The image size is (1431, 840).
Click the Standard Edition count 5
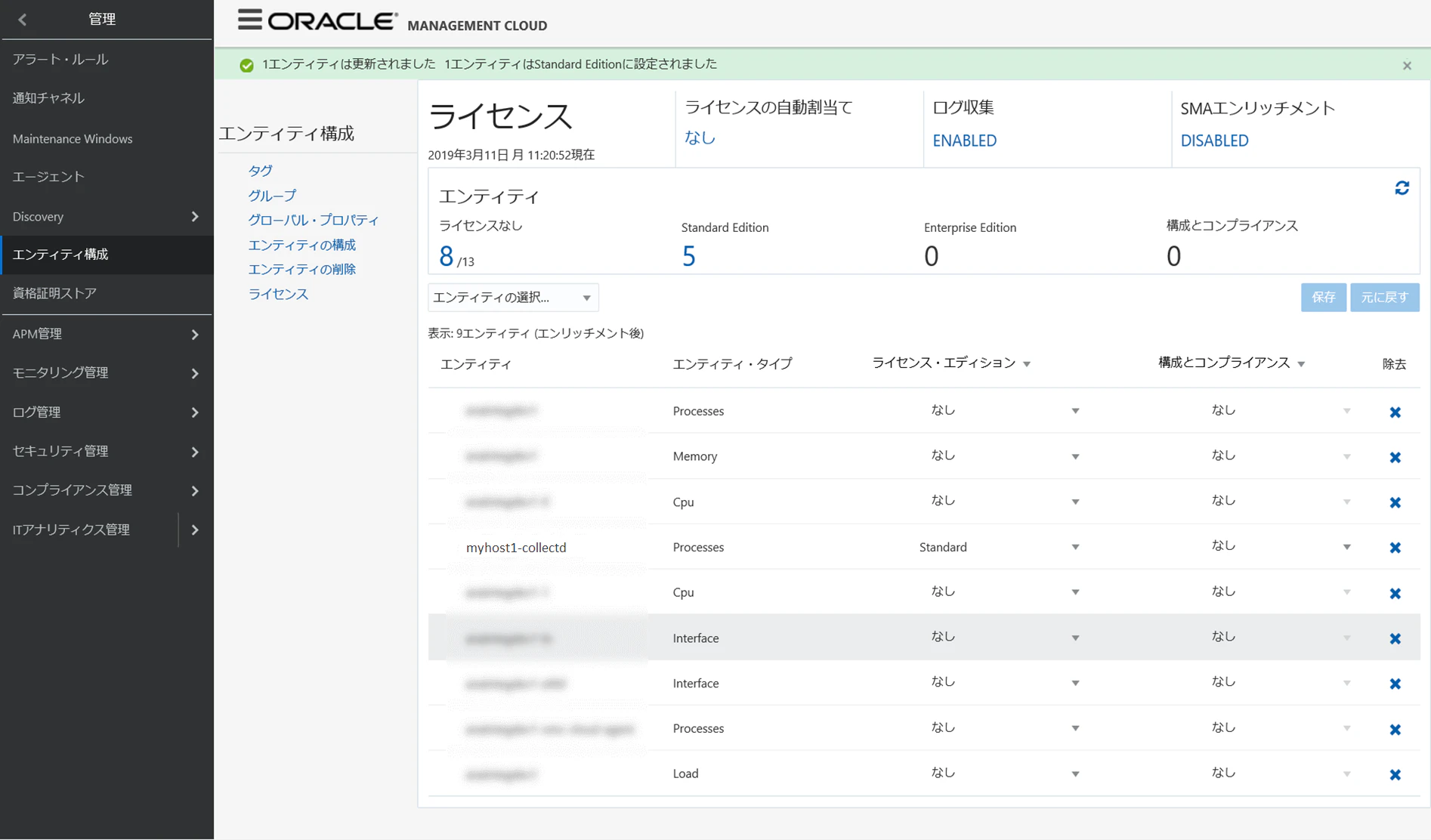click(688, 257)
